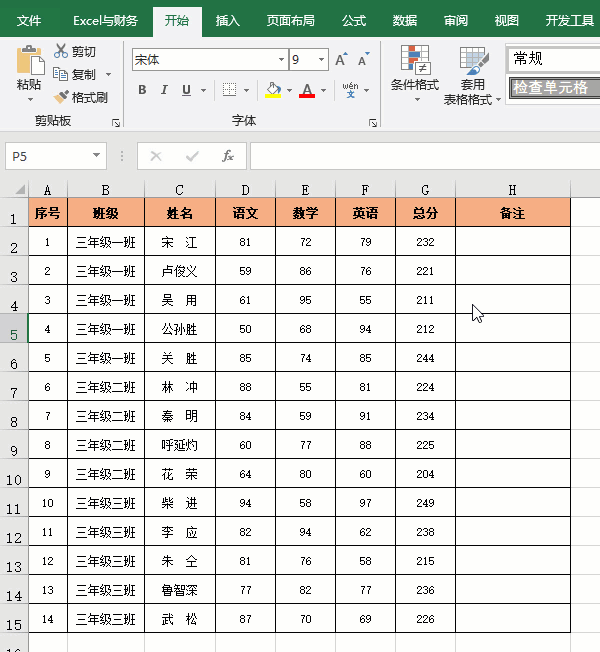This screenshot has height=652, width=600.
Task: Select total score cell 204
Action: (425, 474)
